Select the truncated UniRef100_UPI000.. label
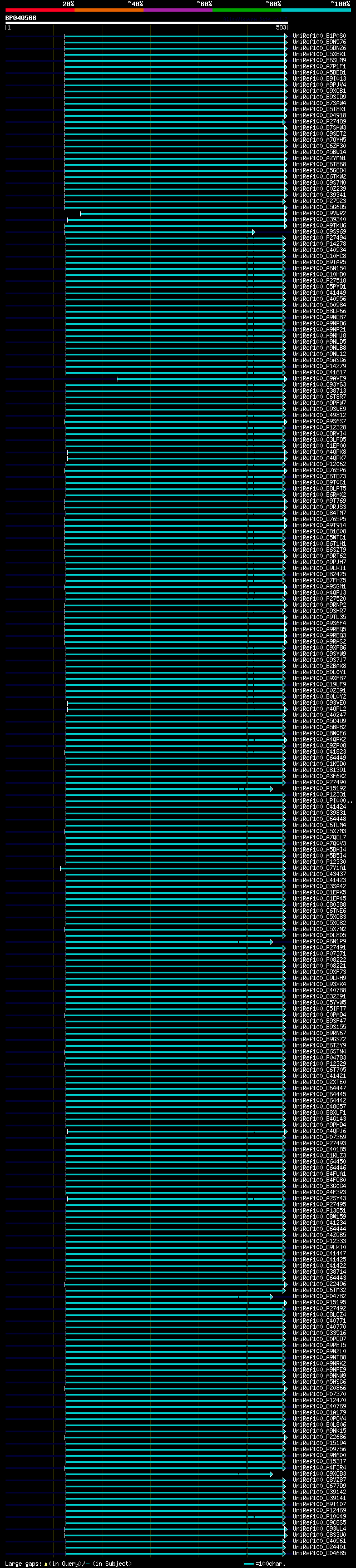Image resolution: width=356 pixels, height=1568 pixels. pos(322,801)
